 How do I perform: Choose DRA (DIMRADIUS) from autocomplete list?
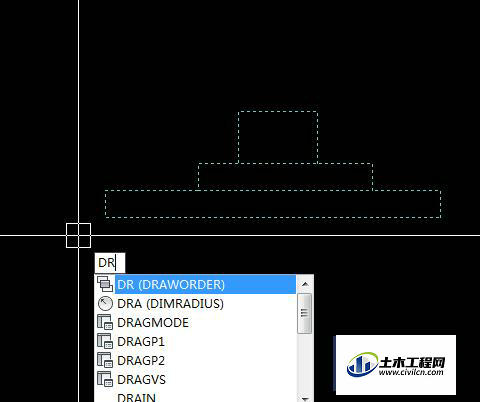[x=196, y=303]
